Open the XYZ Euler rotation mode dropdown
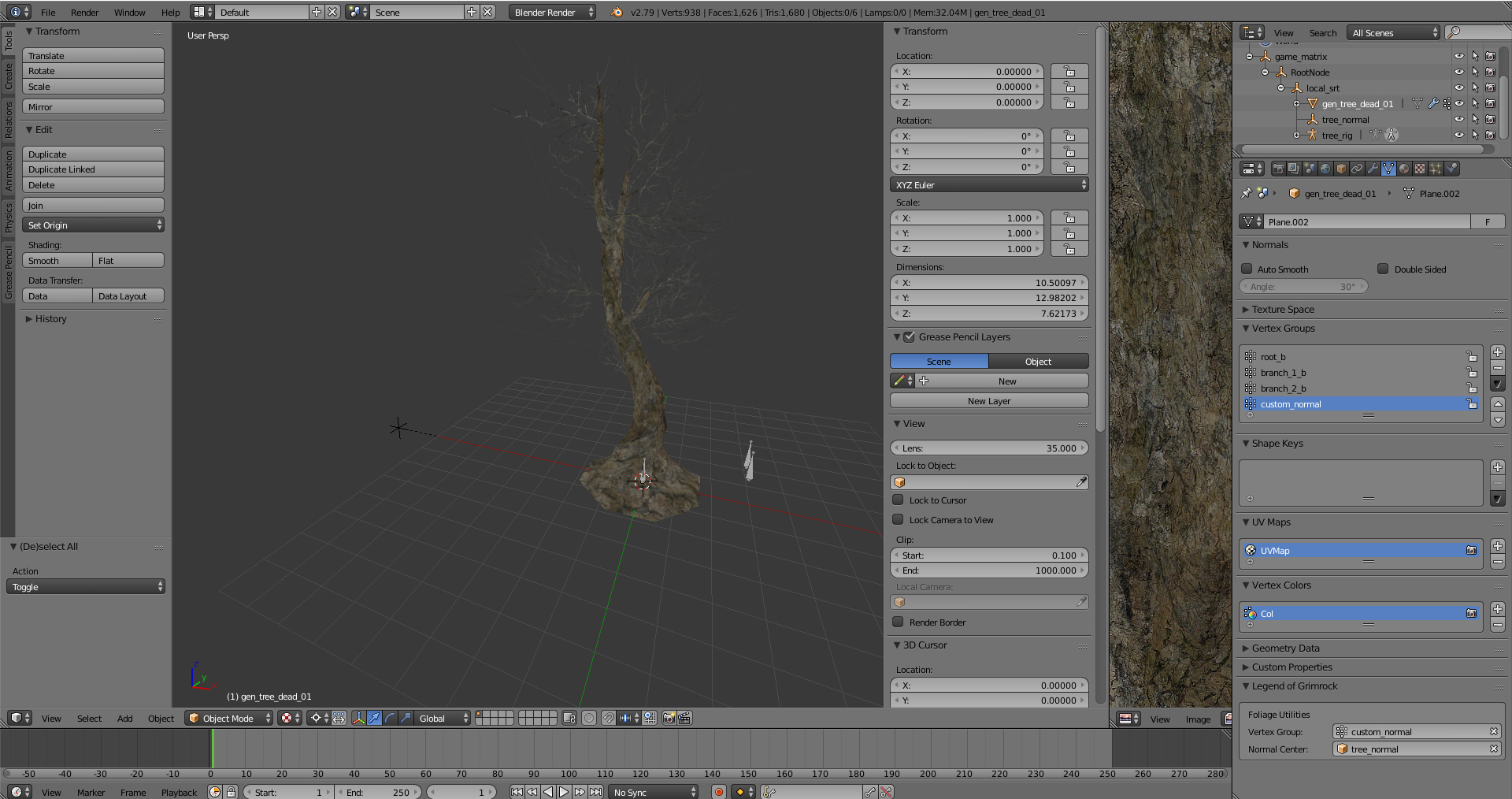1512x799 pixels. (x=989, y=184)
